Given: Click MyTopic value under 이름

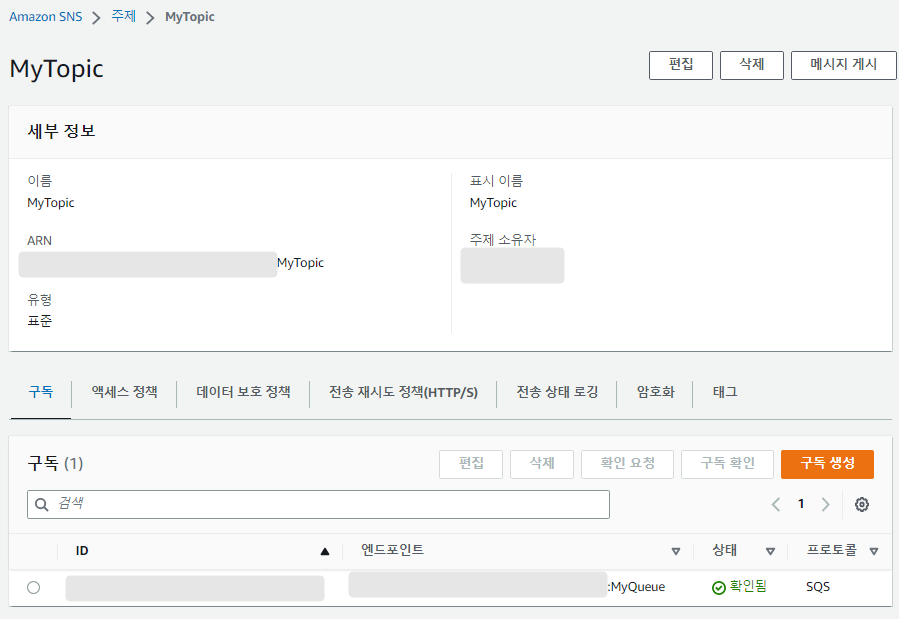Looking at the screenshot, I should coord(51,203).
